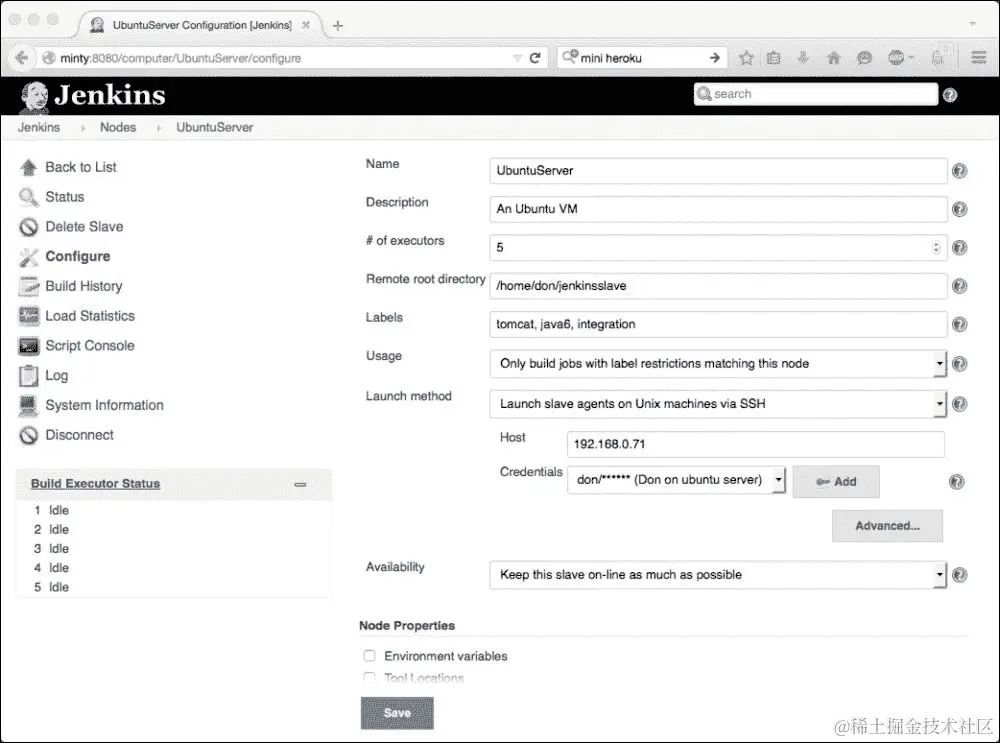Enable the Environment variables checkbox
1000x743 pixels.
[x=369, y=656]
